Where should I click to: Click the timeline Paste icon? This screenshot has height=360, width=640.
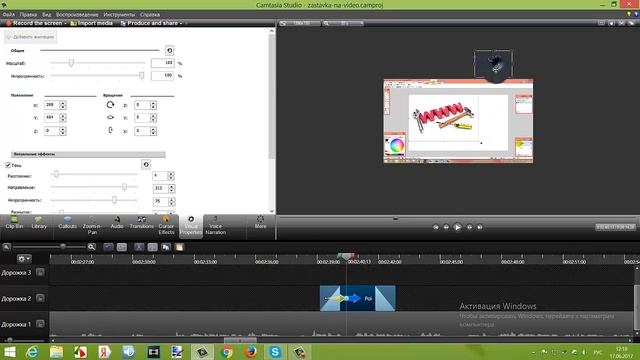[x=179, y=247]
